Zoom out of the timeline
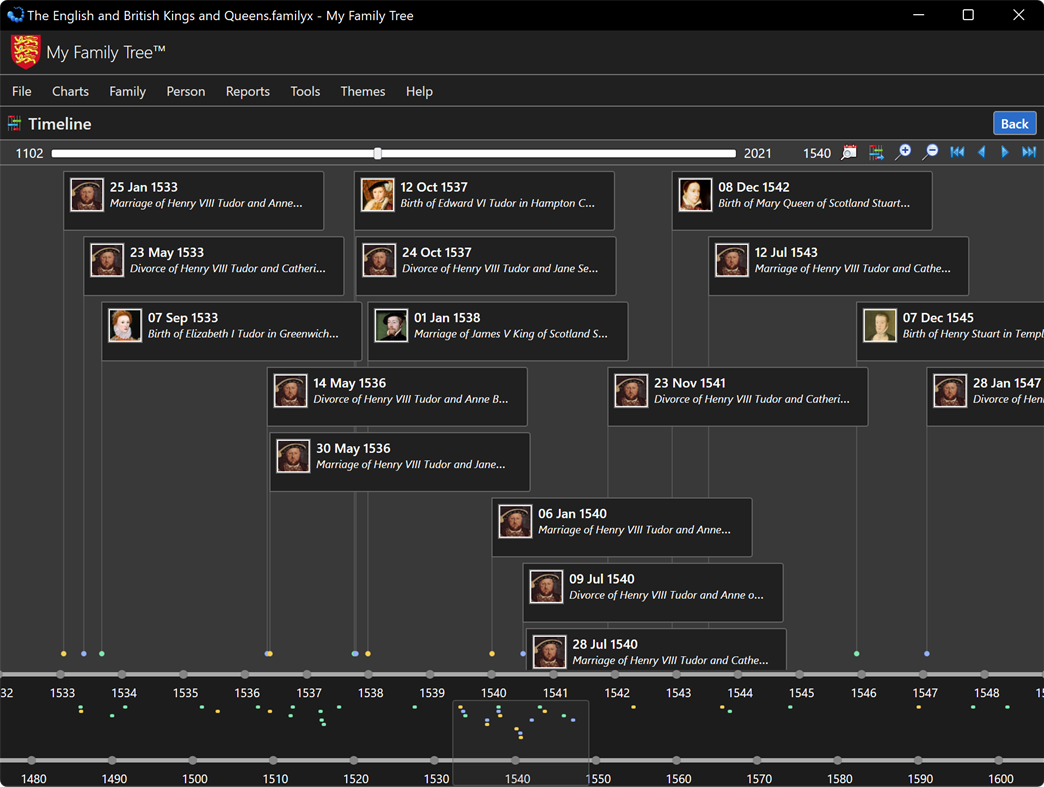This screenshot has height=787, width=1044. pos(929,152)
